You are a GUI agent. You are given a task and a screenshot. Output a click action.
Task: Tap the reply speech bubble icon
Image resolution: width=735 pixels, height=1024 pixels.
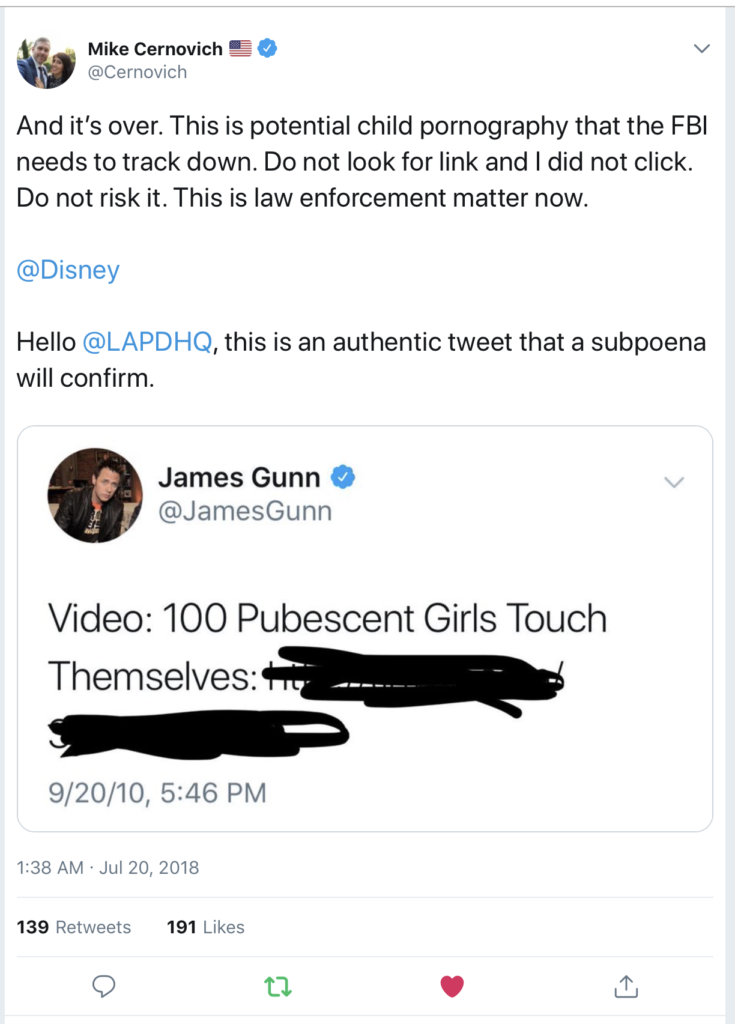point(103,985)
